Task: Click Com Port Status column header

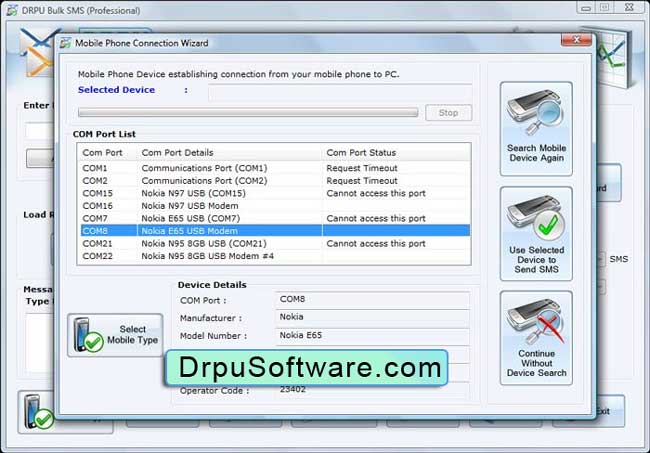Action: point(396,153)
